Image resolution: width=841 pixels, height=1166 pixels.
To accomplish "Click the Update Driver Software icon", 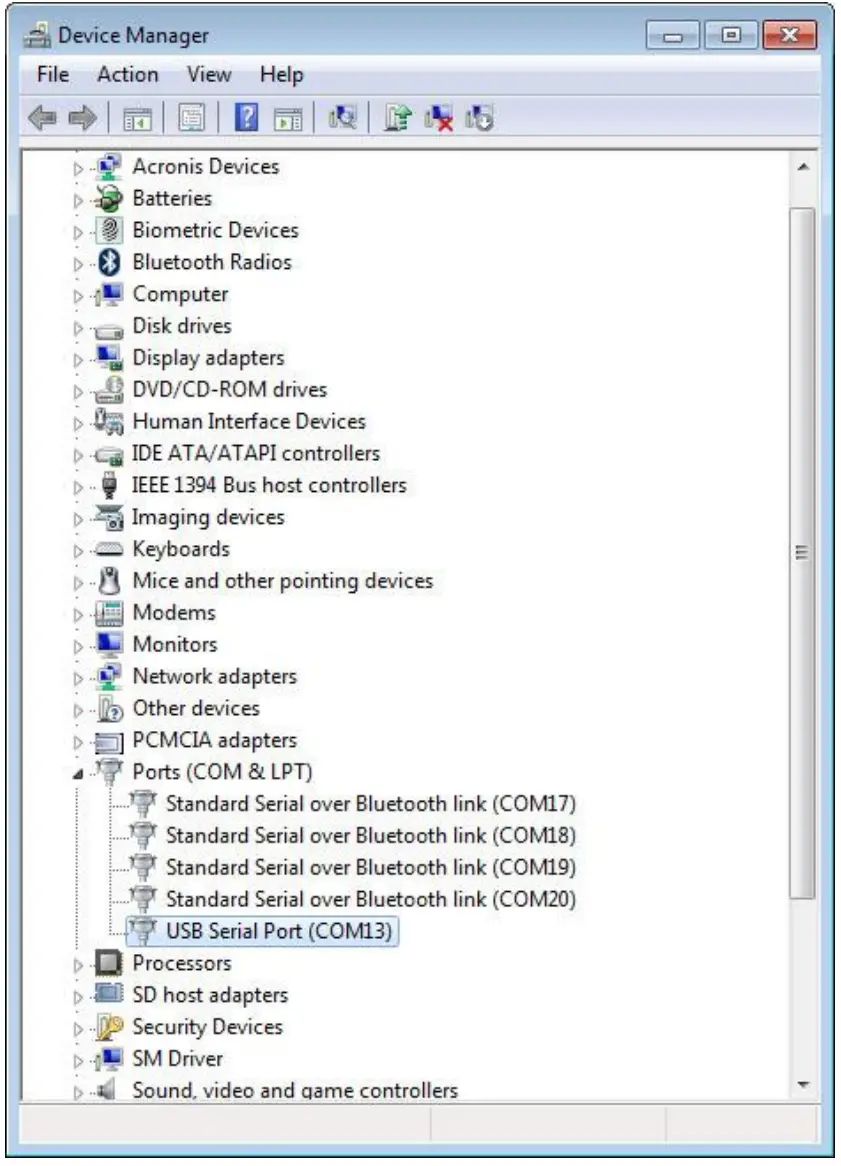I will click(x=397, y=119).
